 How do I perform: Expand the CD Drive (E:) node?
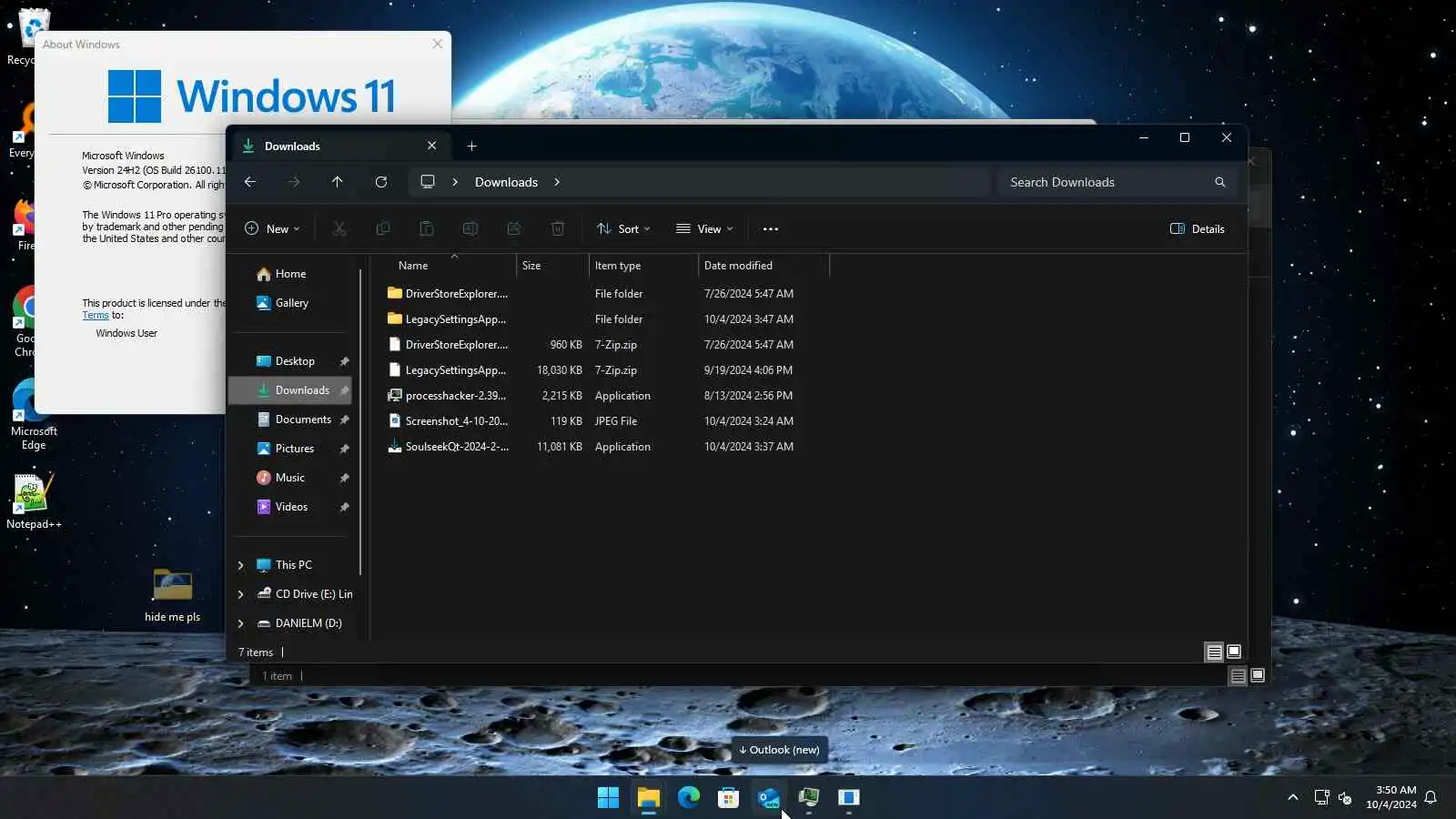pos(241,594)
